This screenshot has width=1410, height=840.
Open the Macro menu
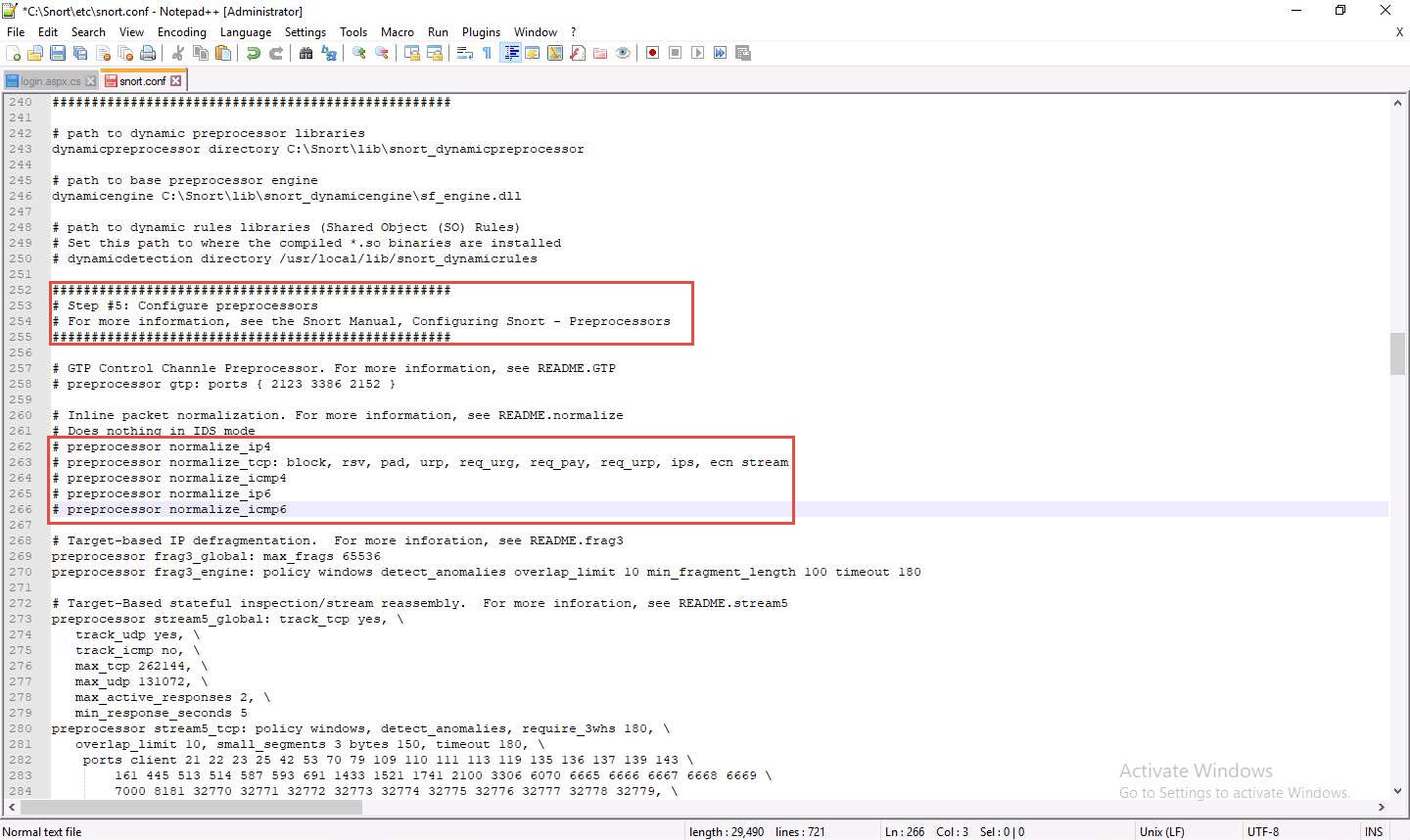tap(398, 32)
